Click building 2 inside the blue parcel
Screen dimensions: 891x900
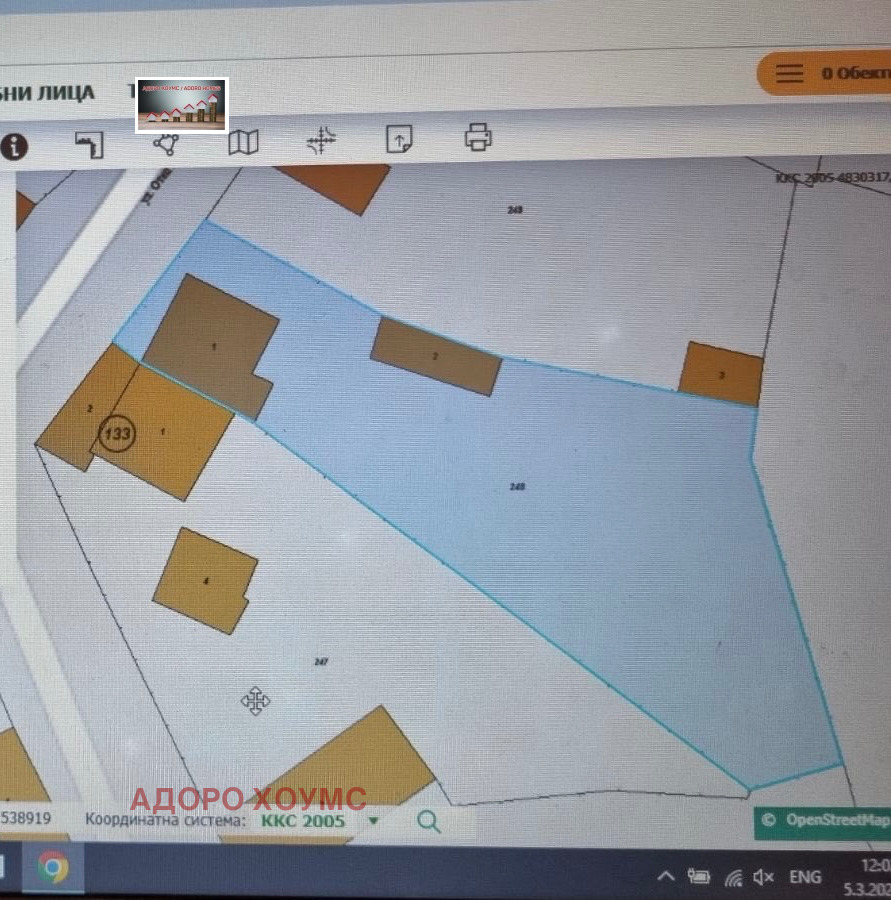(x=436, y=356)
